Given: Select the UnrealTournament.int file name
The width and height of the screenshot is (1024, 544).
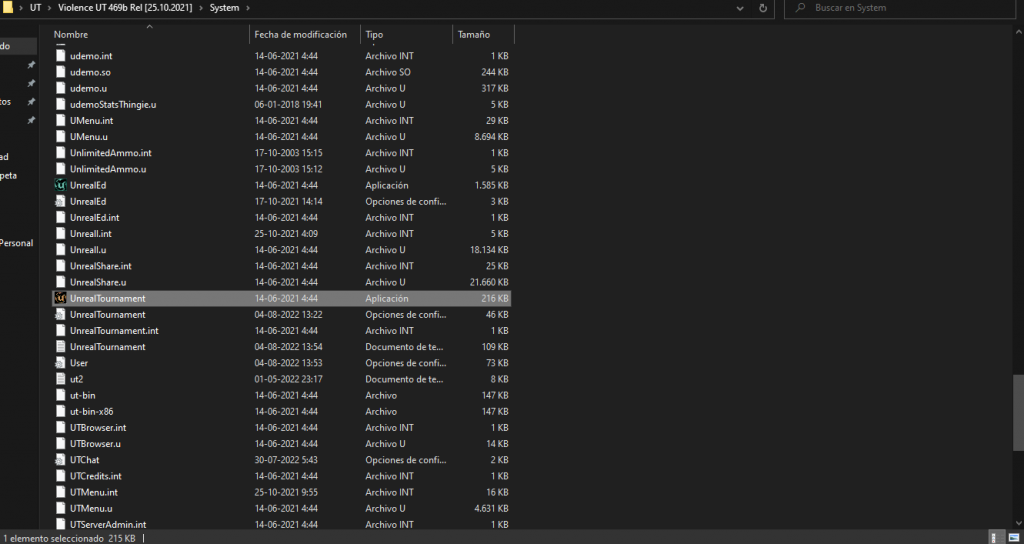Looking at the screenshot, I should pyautogui.click(x=114, y=330).
